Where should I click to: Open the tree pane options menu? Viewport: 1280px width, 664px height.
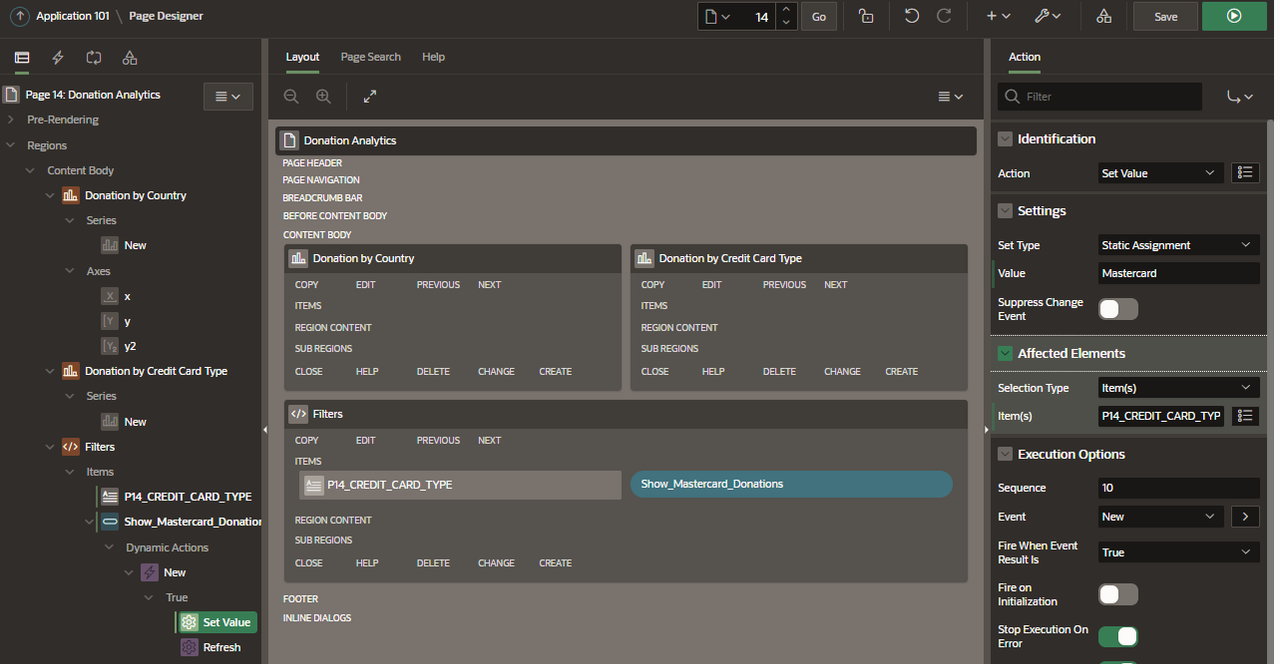pyautogui.click(x=228, y=96)
